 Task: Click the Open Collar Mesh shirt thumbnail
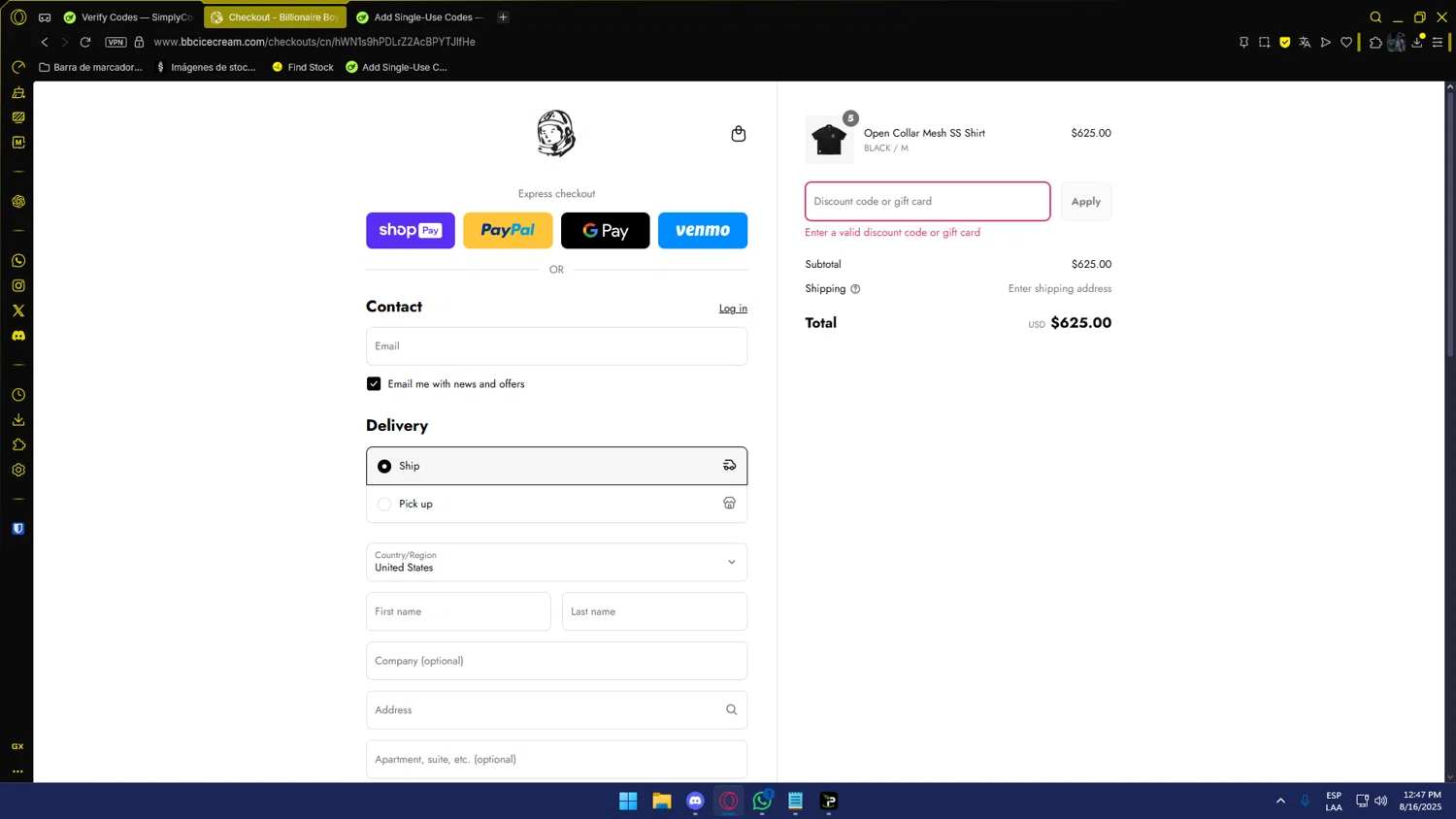coord(829,140)
